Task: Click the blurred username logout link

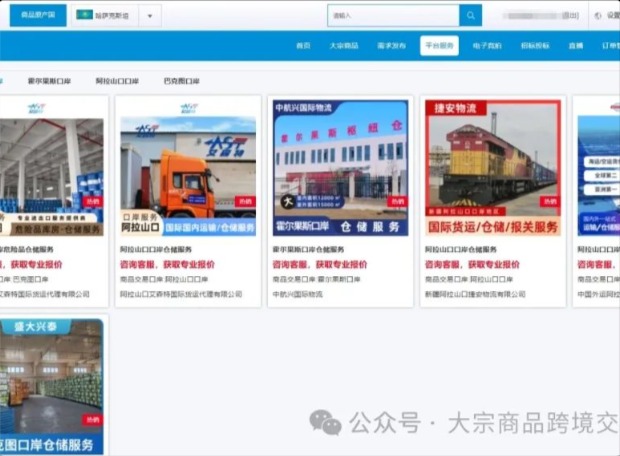Action: [x=540, y=15]
